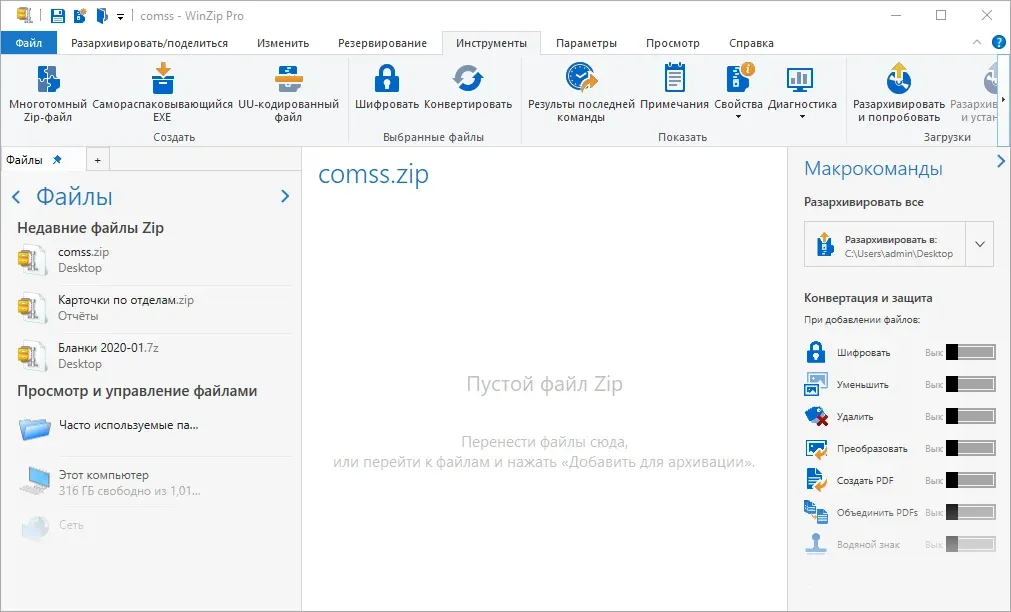Click the pin icon on Файлы tab
This screenshot has width=1011, height=612.
57,159
